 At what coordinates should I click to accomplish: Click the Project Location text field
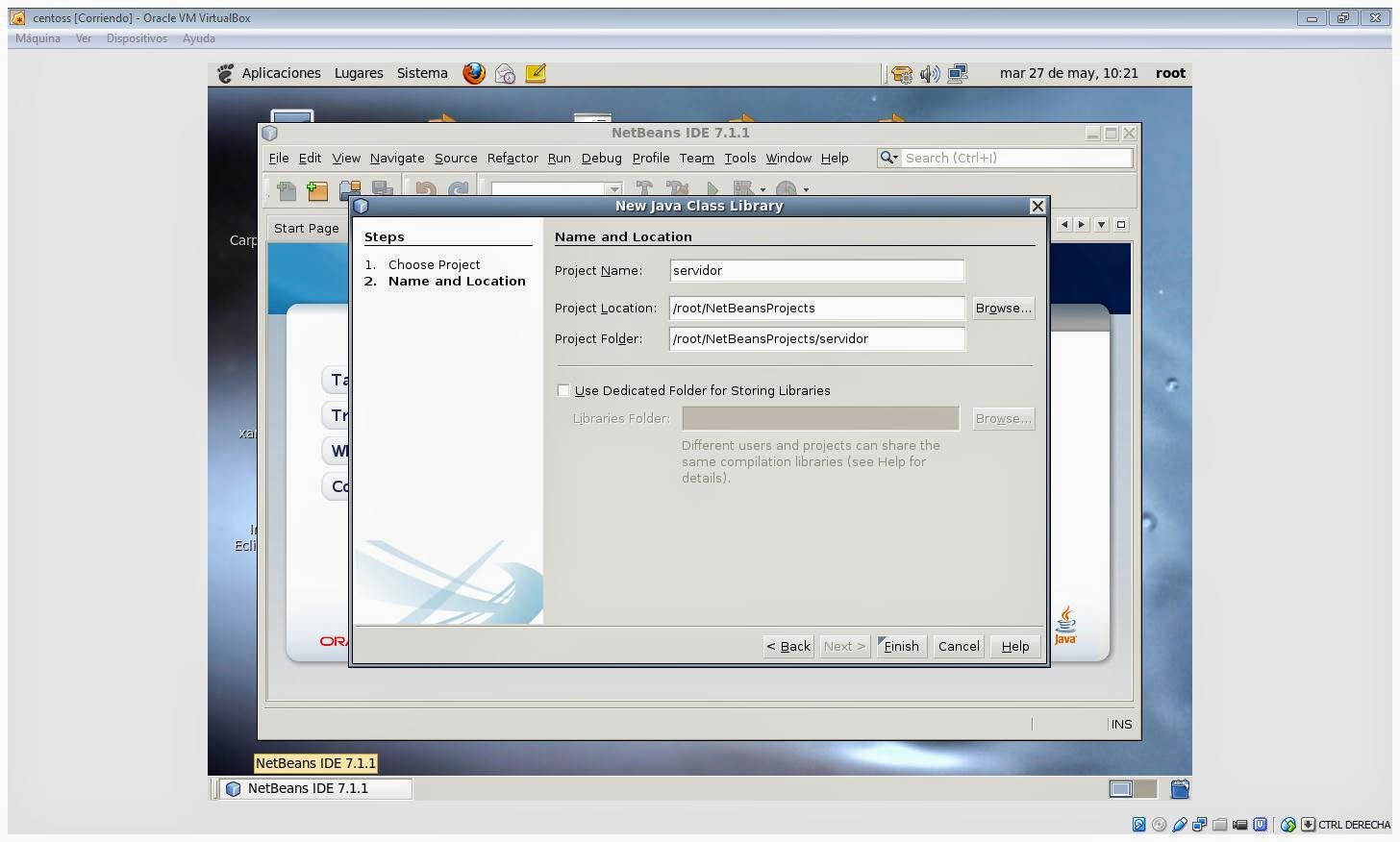point(816,308)
